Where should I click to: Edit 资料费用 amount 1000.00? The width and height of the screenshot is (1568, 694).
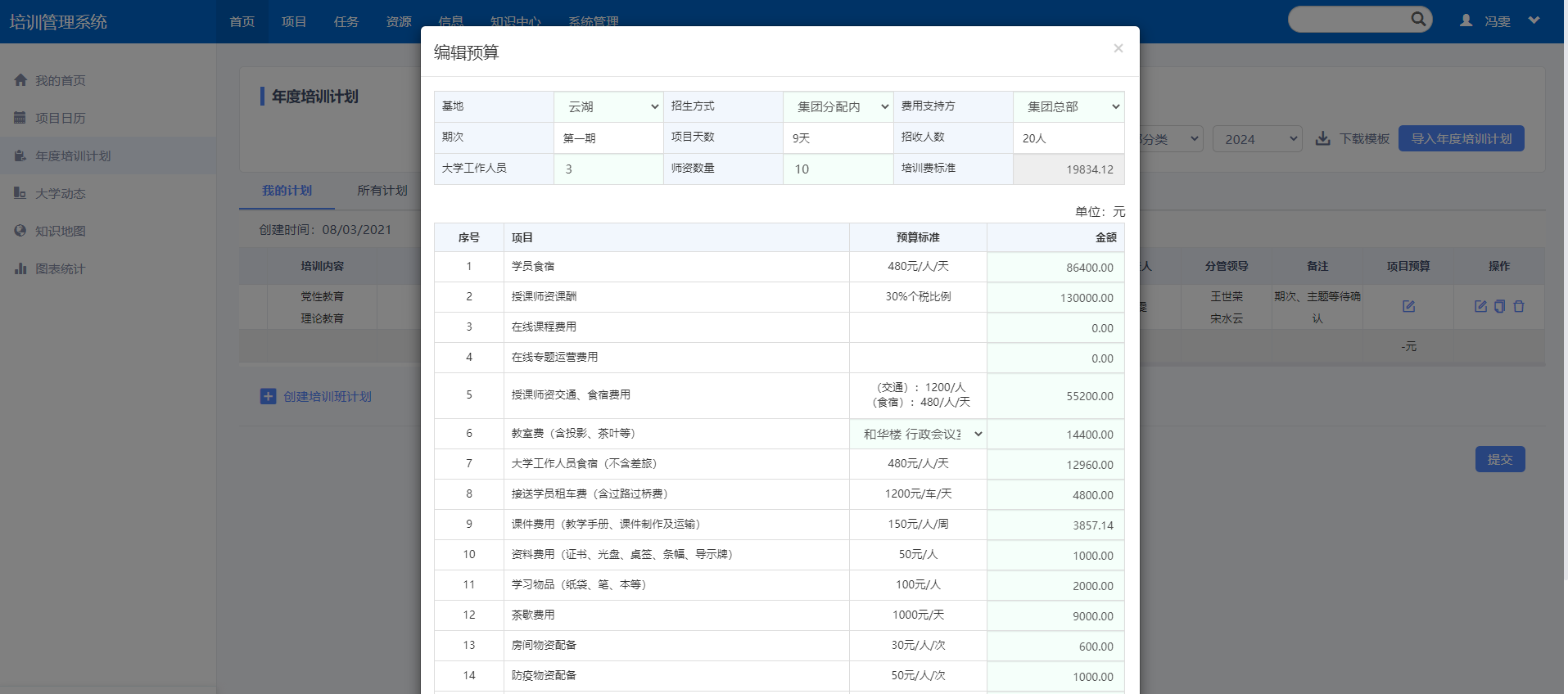click(1055, 556)
